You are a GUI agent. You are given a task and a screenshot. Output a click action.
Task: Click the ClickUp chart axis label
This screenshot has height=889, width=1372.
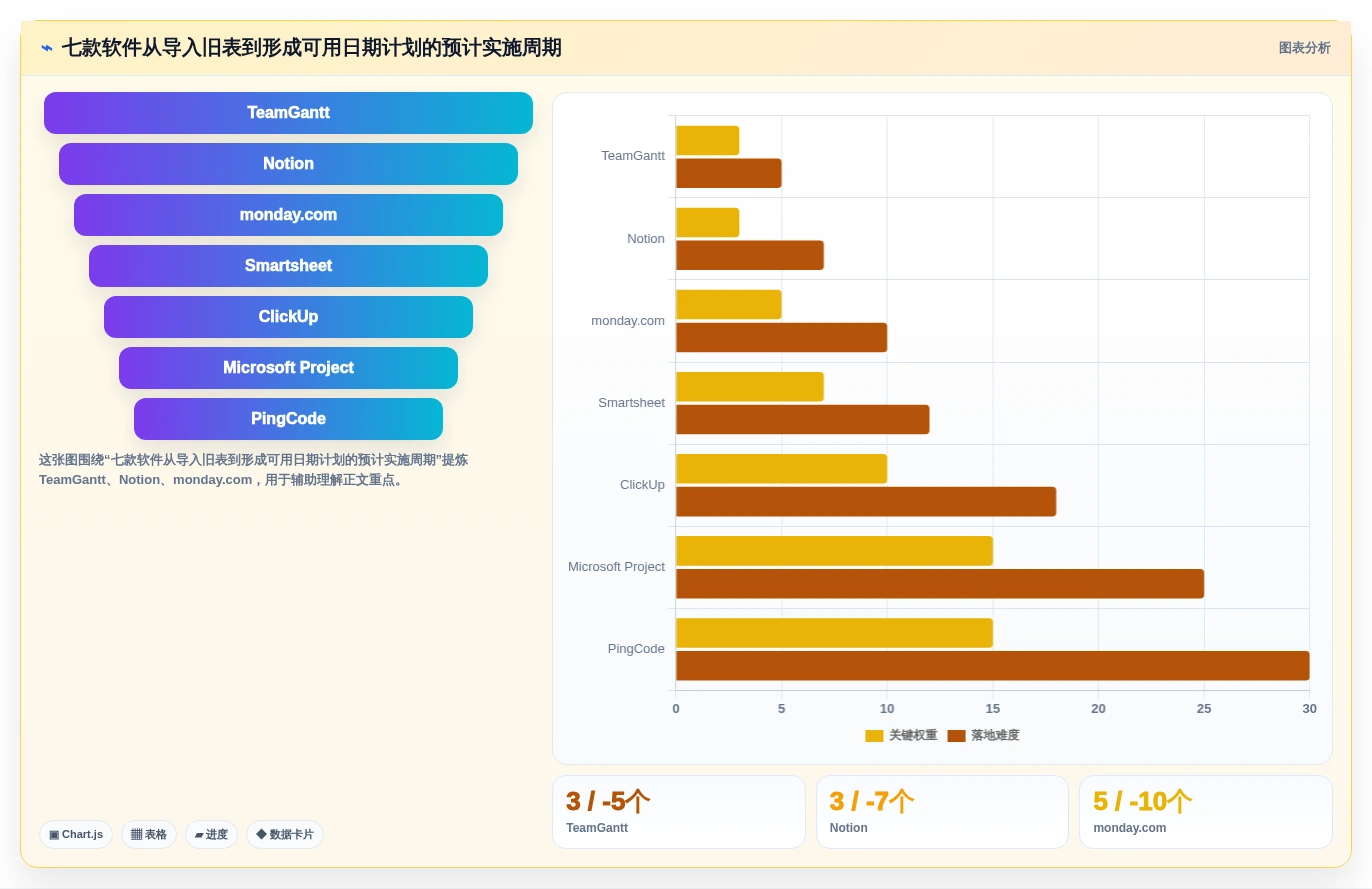(642, 485)
